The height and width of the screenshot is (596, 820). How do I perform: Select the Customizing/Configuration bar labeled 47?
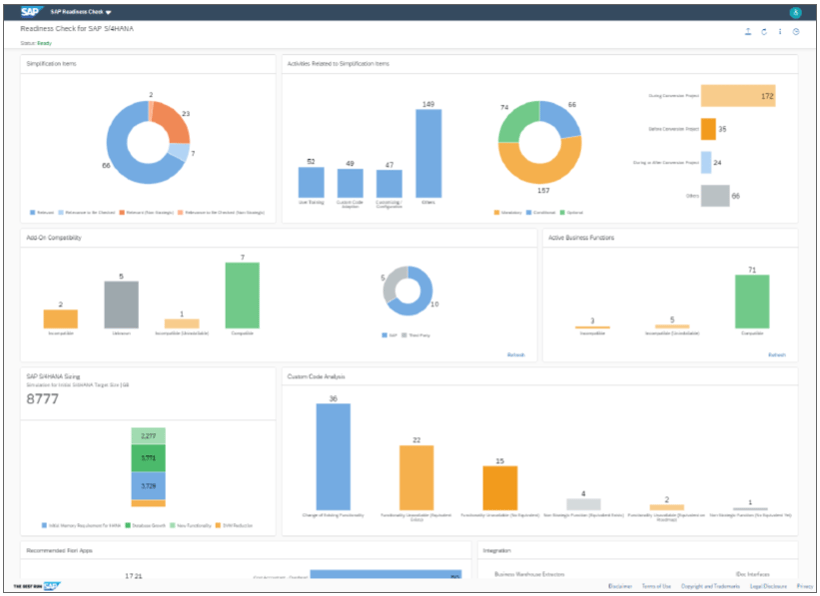[389, 184]
